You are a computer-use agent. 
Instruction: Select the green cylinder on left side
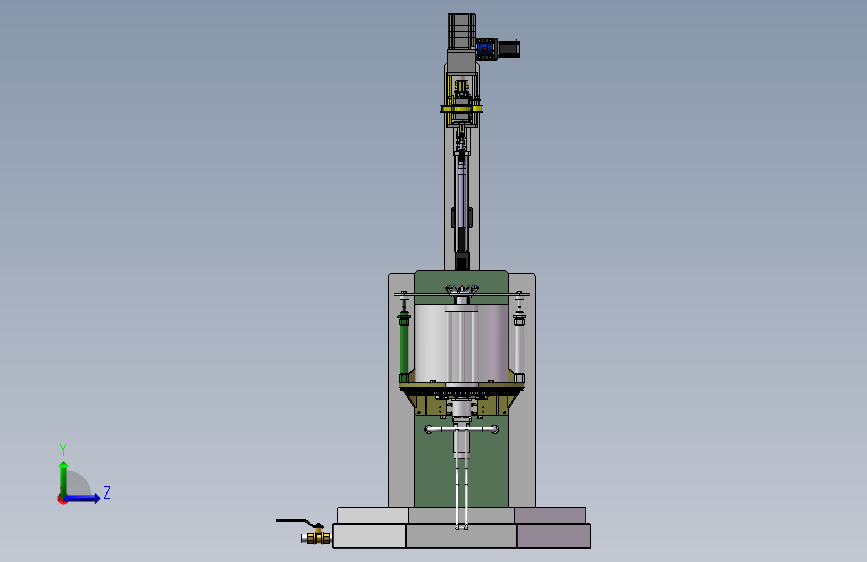[404, 348]
